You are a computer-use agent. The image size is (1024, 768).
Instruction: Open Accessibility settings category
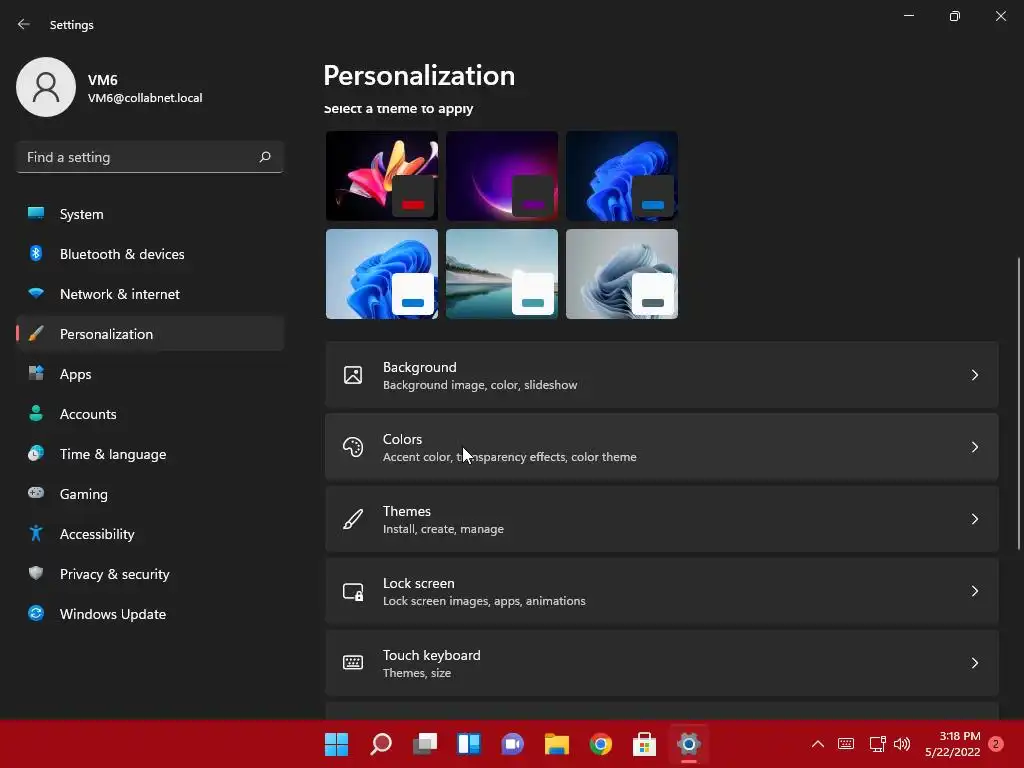[150, 534]
